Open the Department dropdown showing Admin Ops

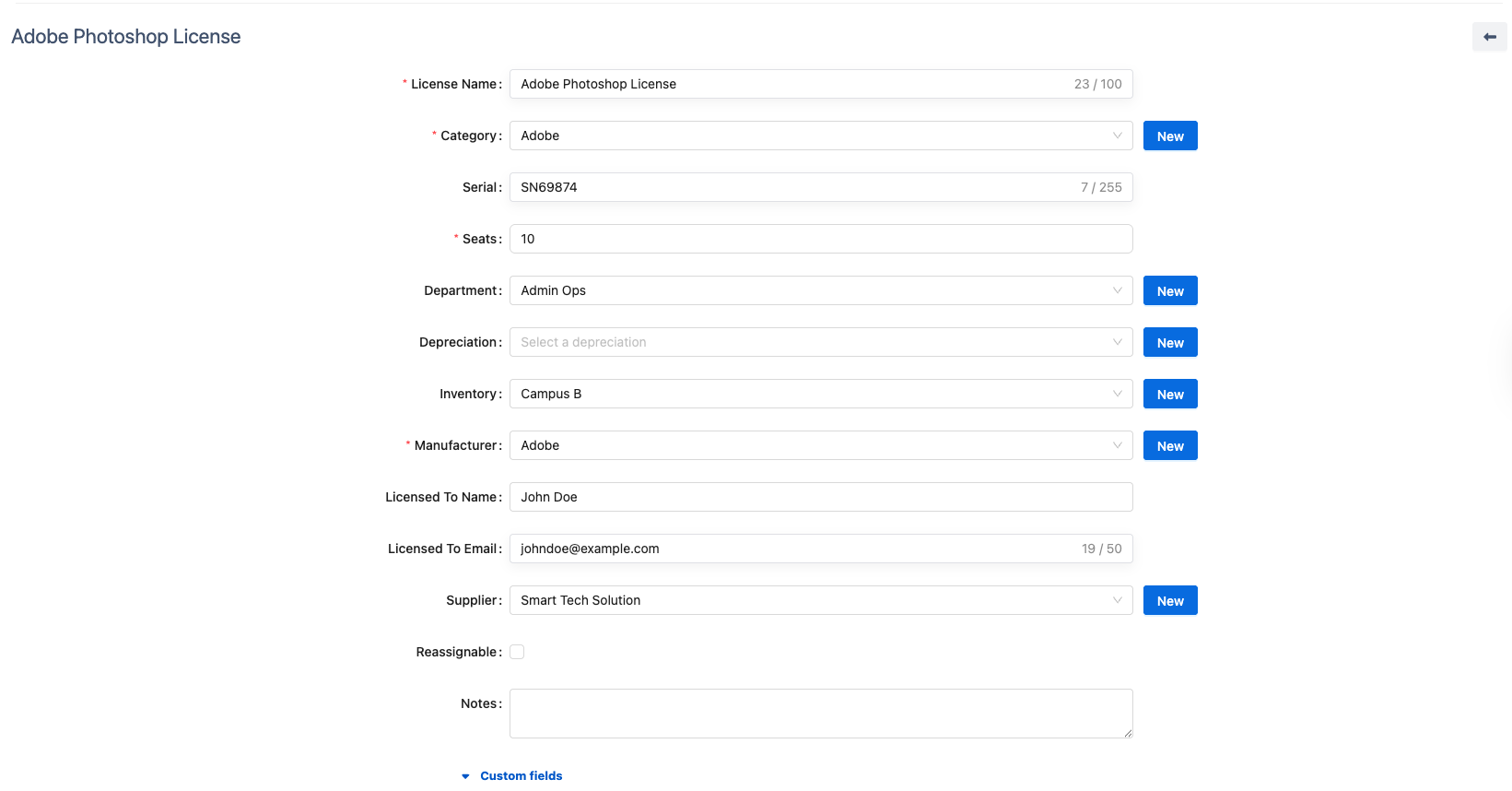coord(820,290)
